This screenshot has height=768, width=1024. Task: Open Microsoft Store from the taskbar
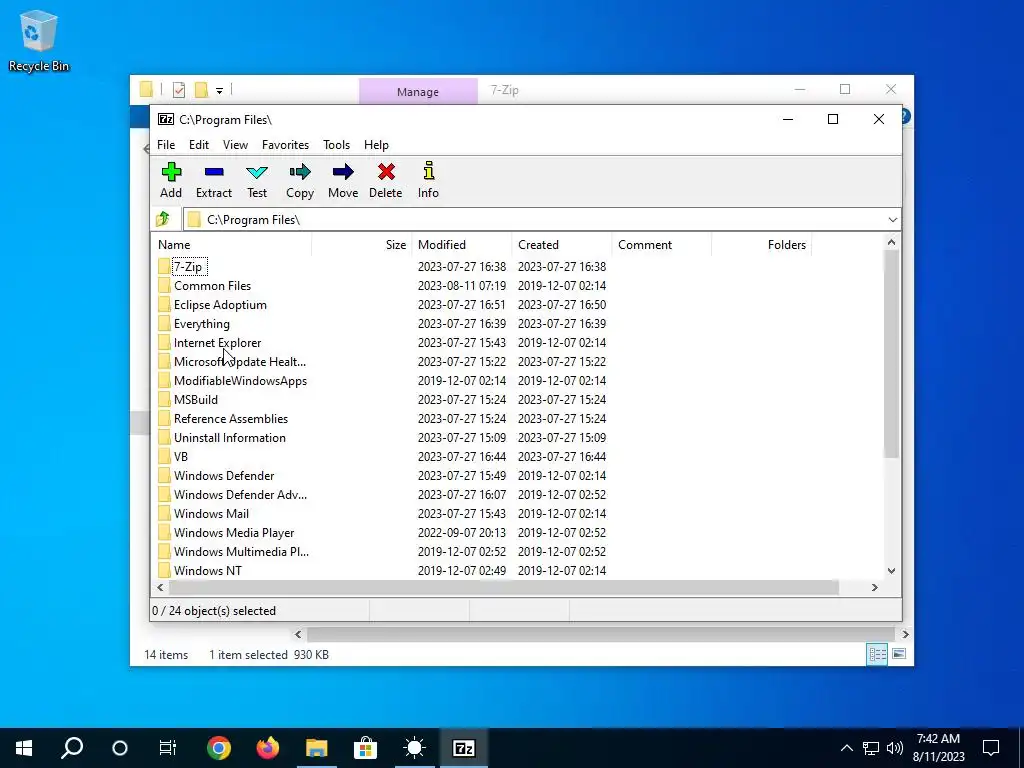[366, 748]
